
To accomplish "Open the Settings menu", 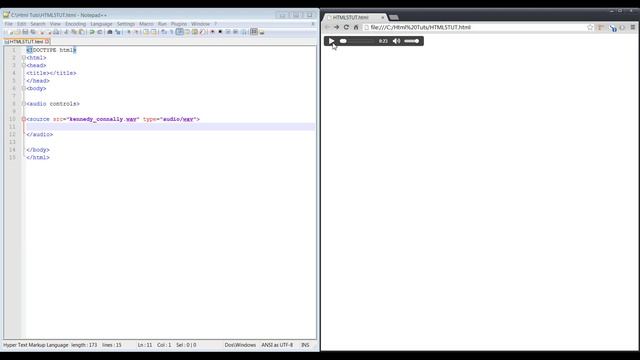I will (126, 24).
